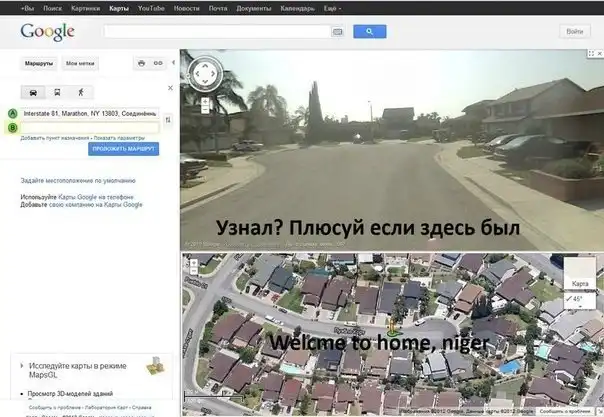
Task: Open the on-screen keyboard icon in search box
Action: click(338, 32)
